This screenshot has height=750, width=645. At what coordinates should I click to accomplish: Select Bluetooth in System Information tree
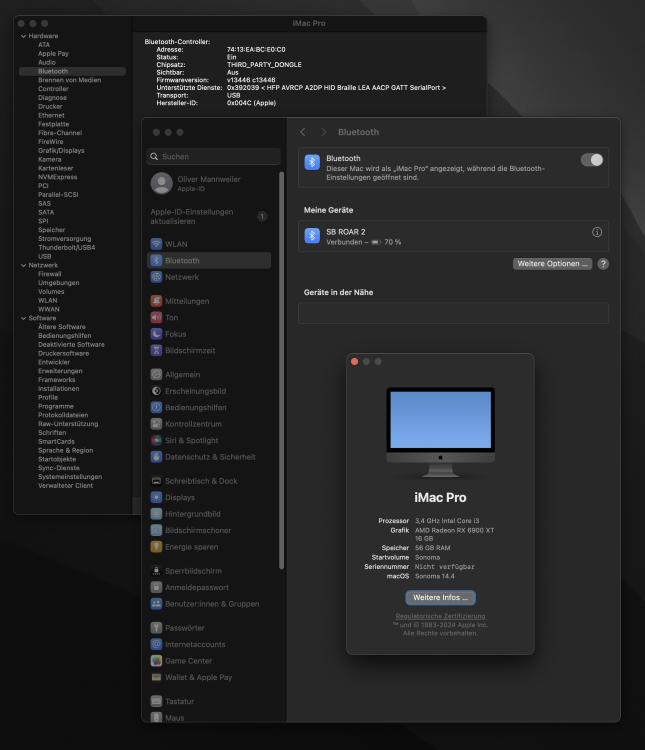click(72, 71)
